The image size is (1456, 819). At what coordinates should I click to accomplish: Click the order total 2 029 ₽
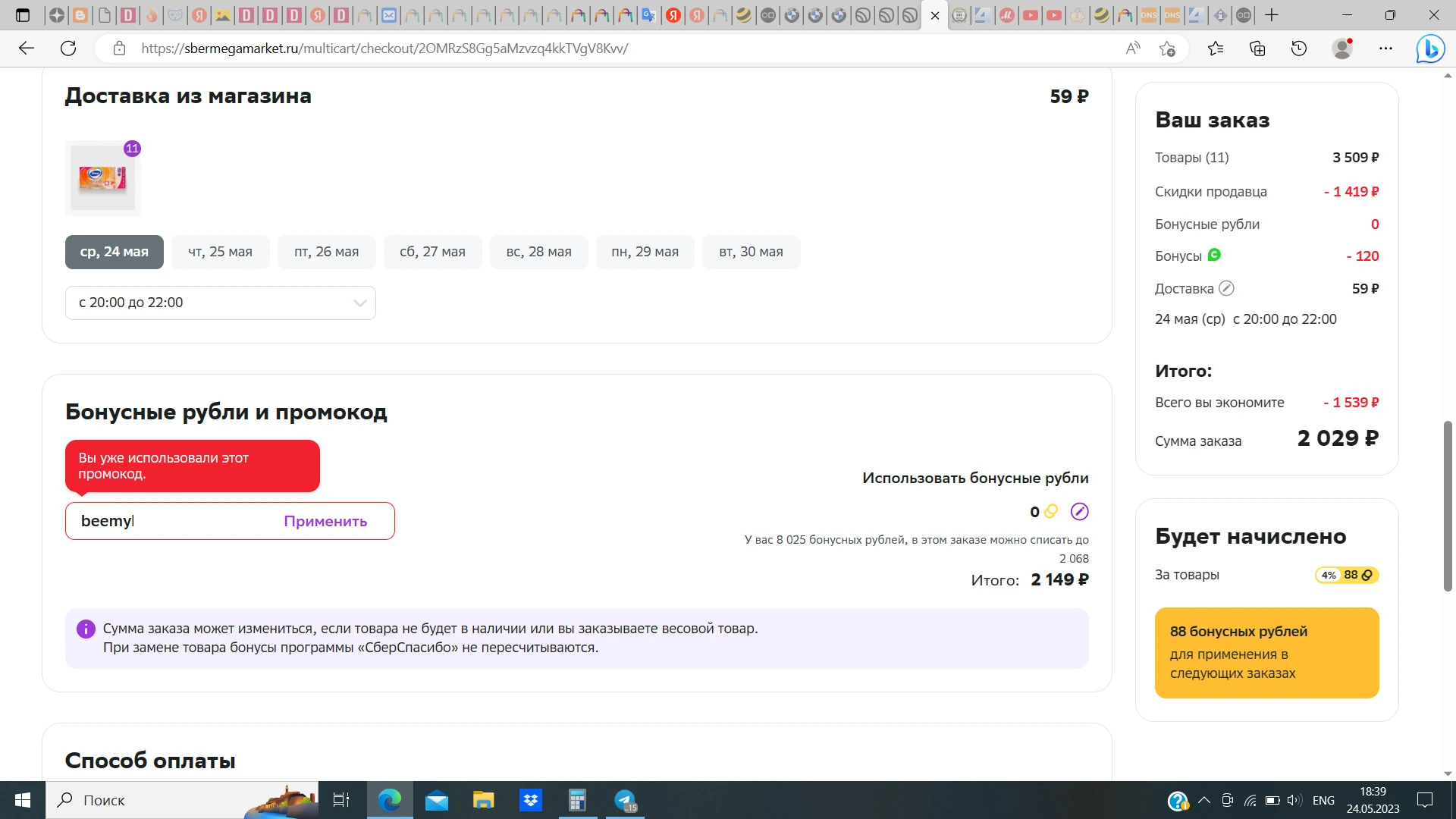pos(1338,438)
